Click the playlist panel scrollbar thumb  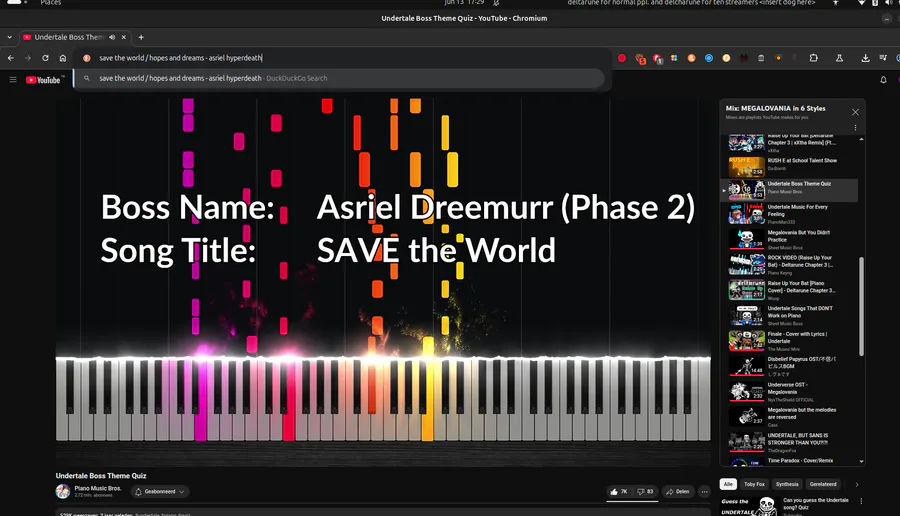point(861,306)
